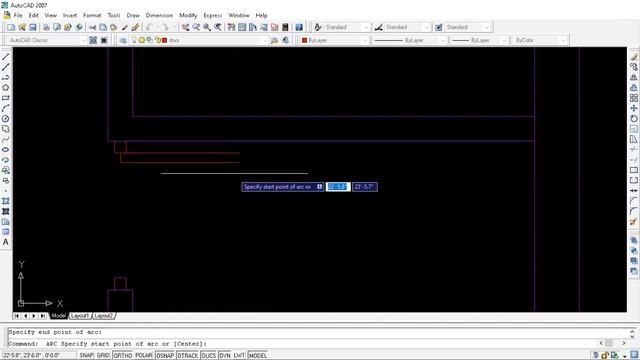This screenshot has width=640, height=360.
Task: Open the Express menu
Action: pos(213,15)
